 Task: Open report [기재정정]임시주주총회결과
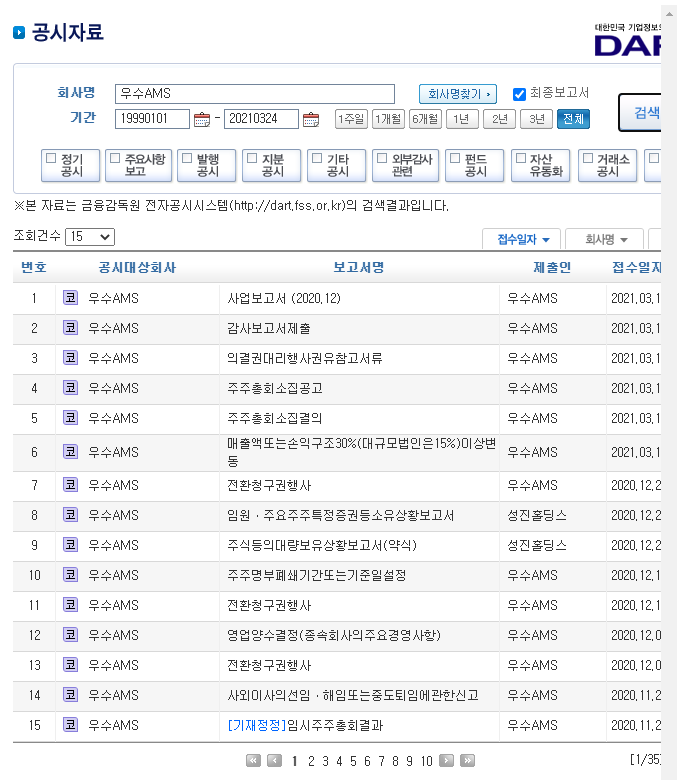click(x=305, y=725)
